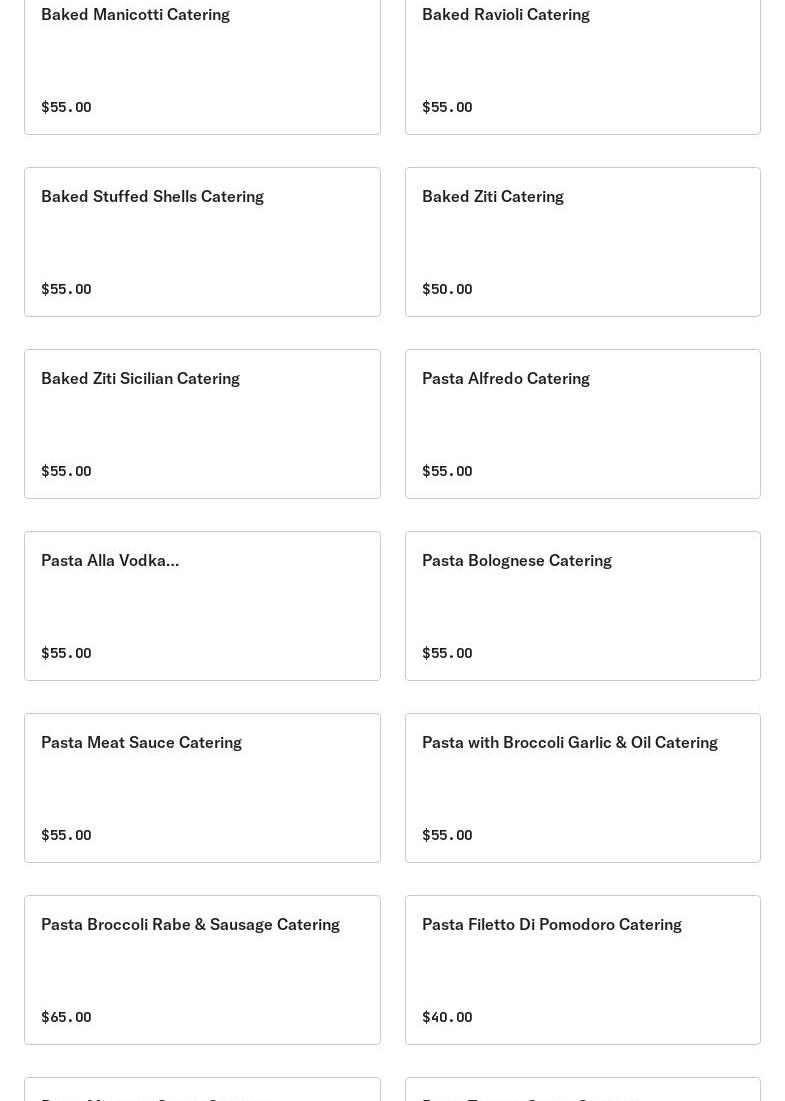Click the $55.00 price under Baked Manicotti

[66, 107]
